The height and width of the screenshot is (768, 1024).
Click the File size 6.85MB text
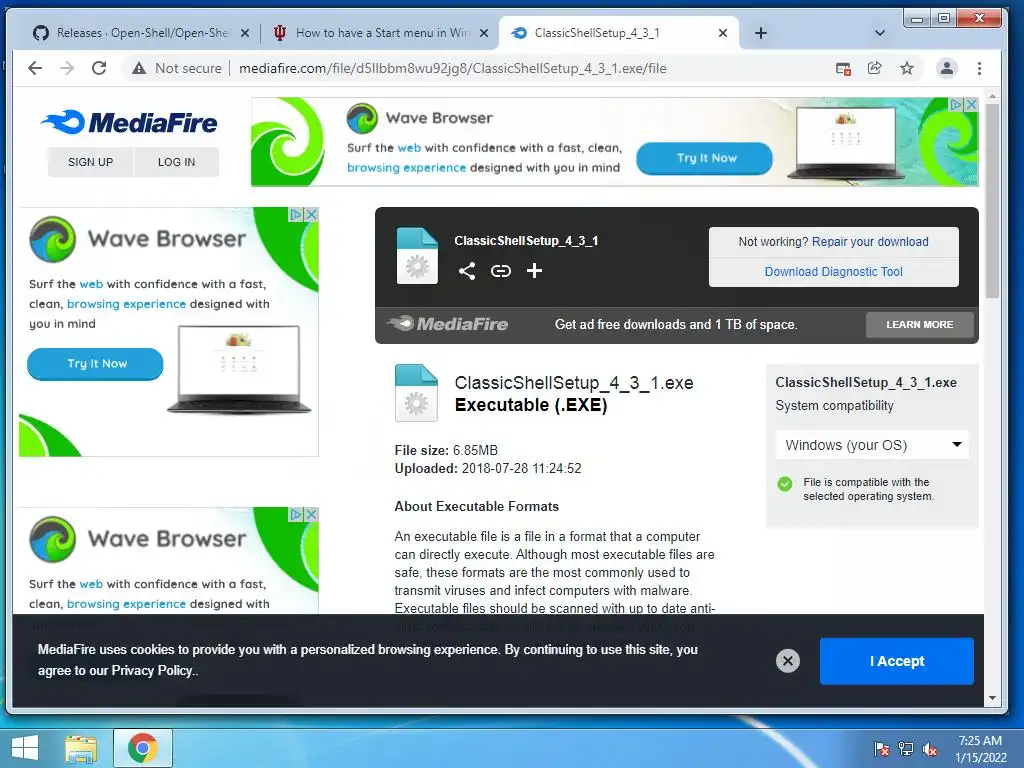(446, 451)
